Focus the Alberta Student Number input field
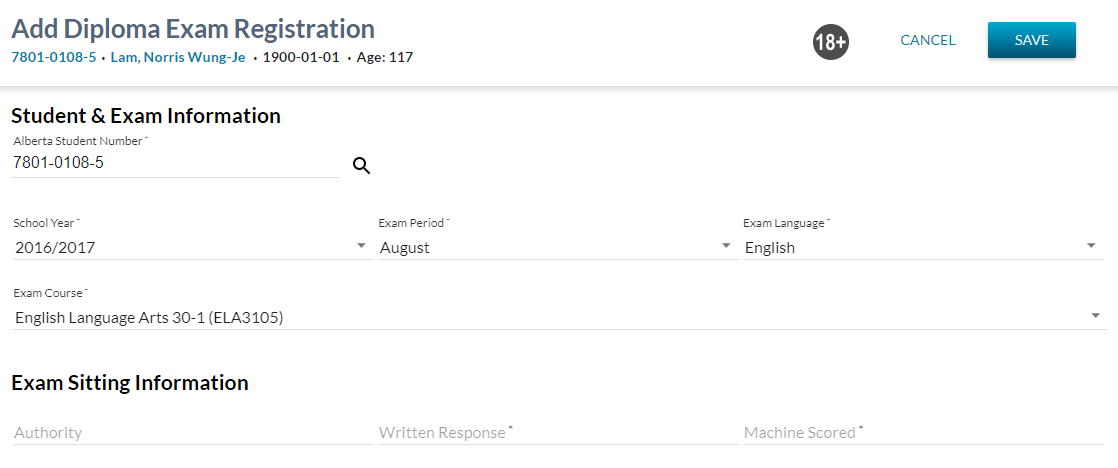This screenshot has height=468, width=1118. tap(175, 162)
